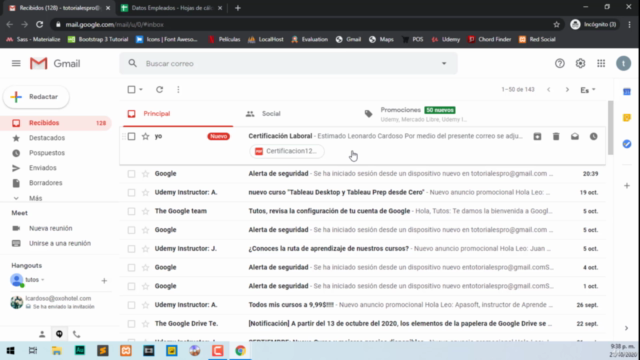Archive the Certificación Laboral email
The width and height of the screenshot is (640, 360).
point(537,136)
